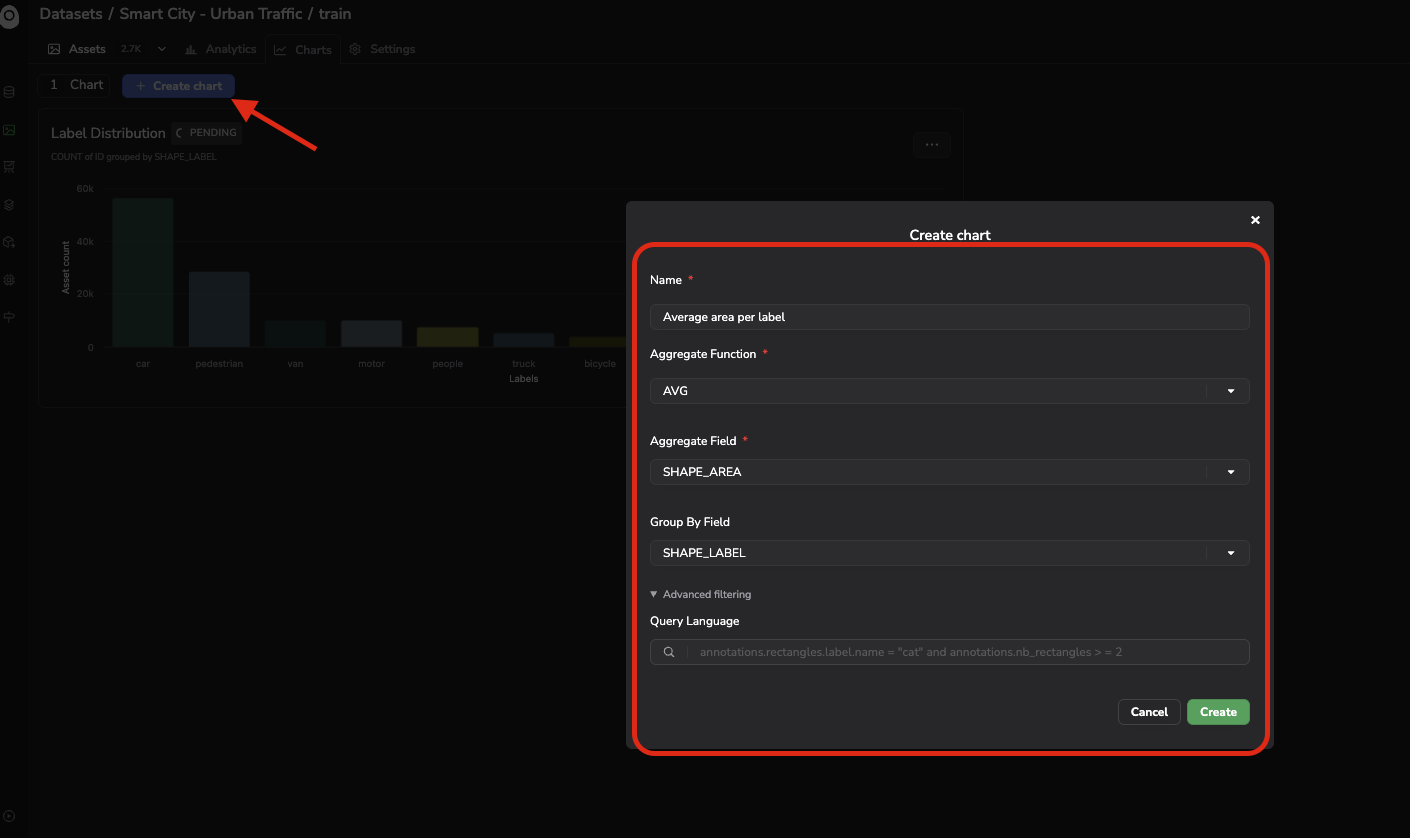Open the processor chip icon in sidebar
Screen dimensions: 1410x838
[9, 280]
